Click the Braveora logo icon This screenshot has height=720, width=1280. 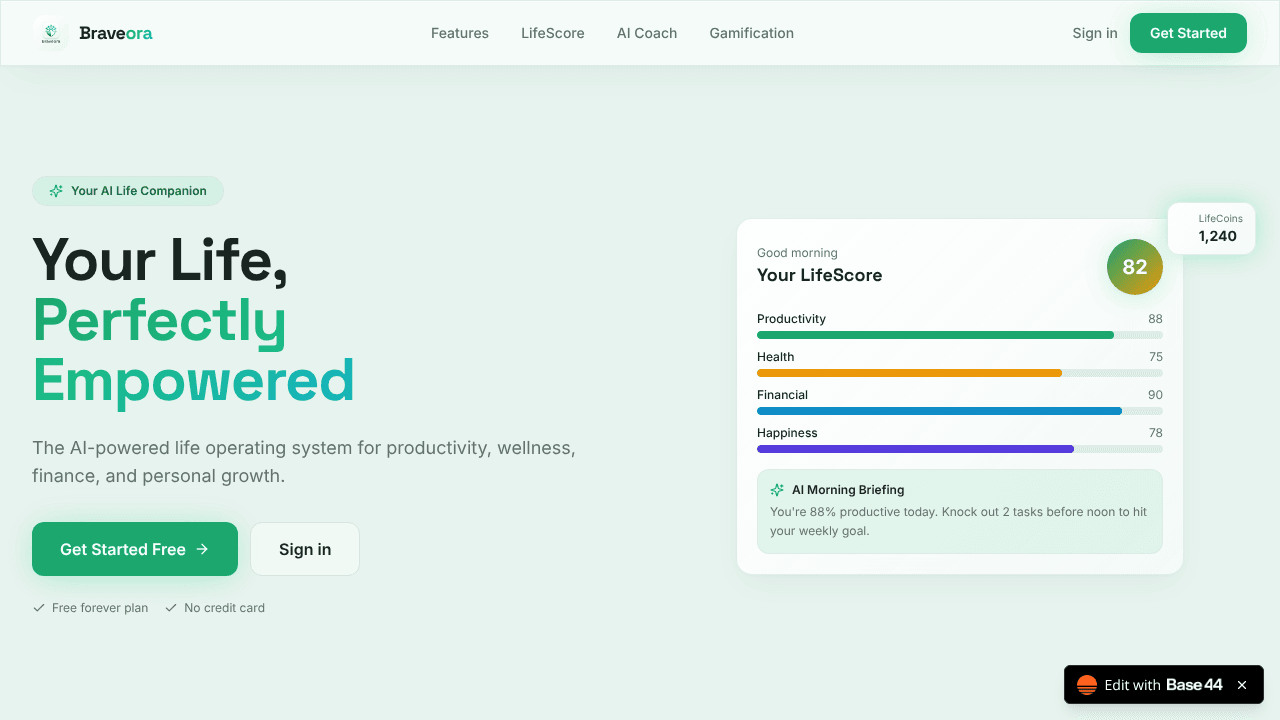pyautogui.click(x=50, y=33)
